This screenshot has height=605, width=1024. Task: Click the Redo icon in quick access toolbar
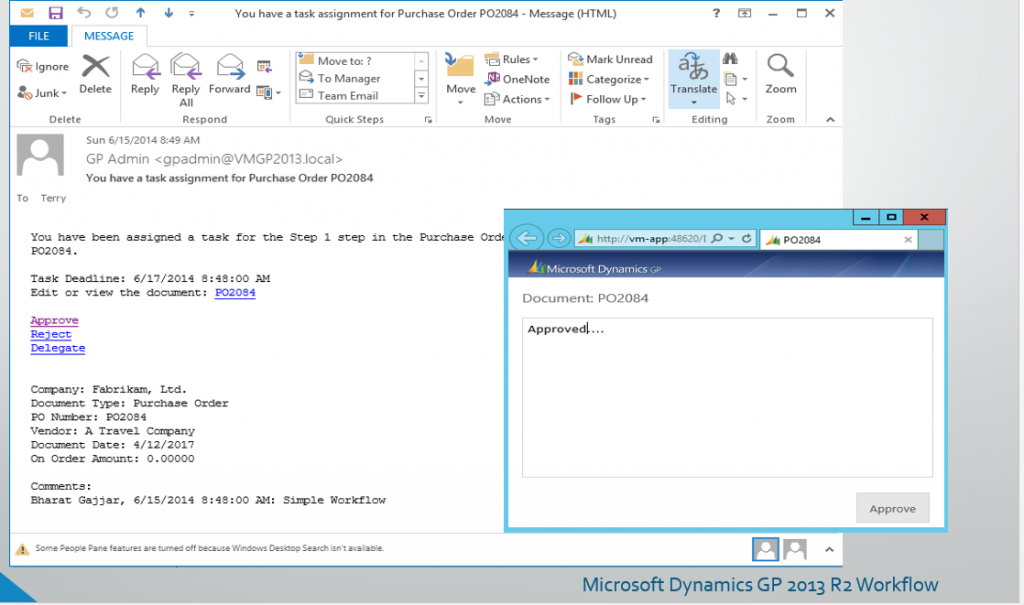pyautogui.click(x=112, y=12)
